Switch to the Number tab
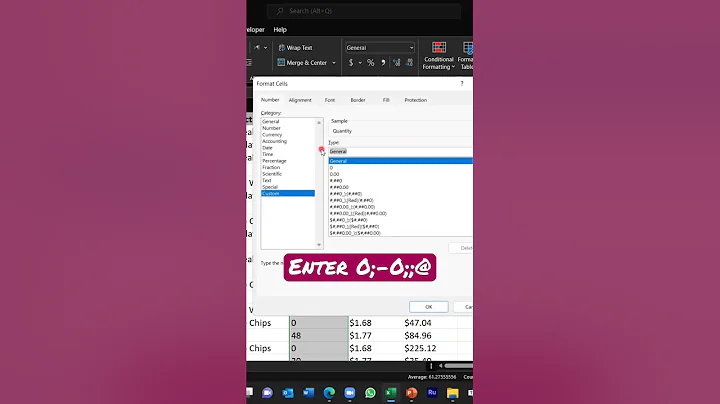 coord(270,100)
